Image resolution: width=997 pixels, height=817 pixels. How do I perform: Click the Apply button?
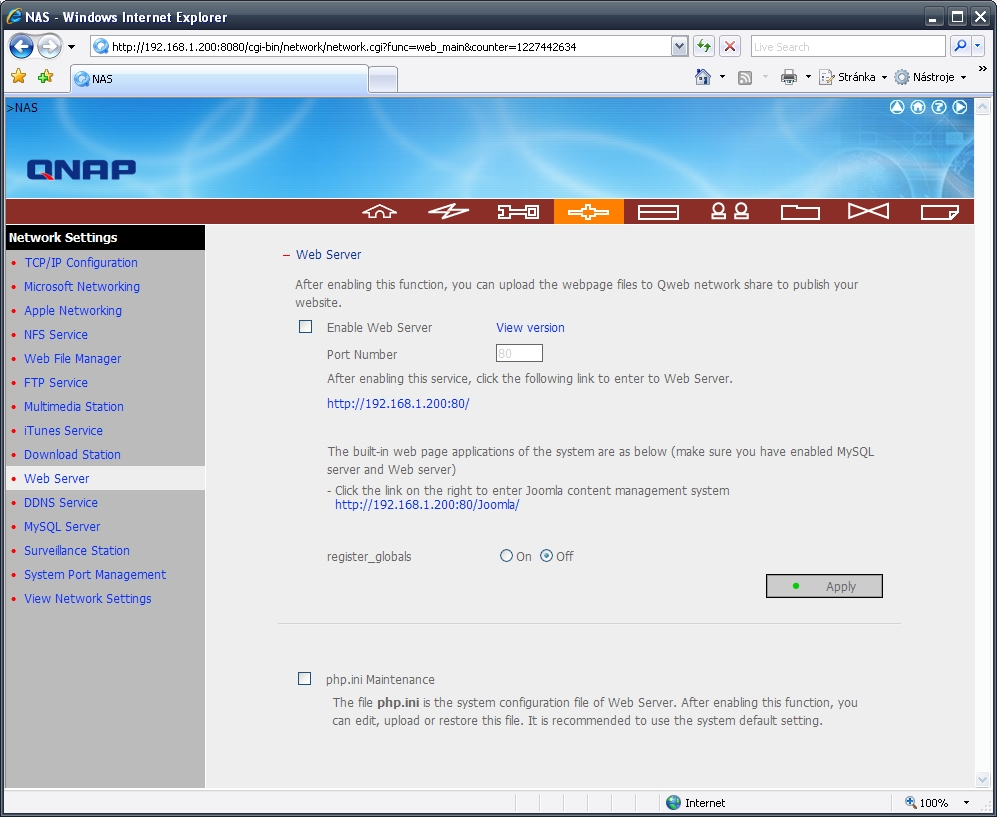pyautogui.click(x=824, y=586)
